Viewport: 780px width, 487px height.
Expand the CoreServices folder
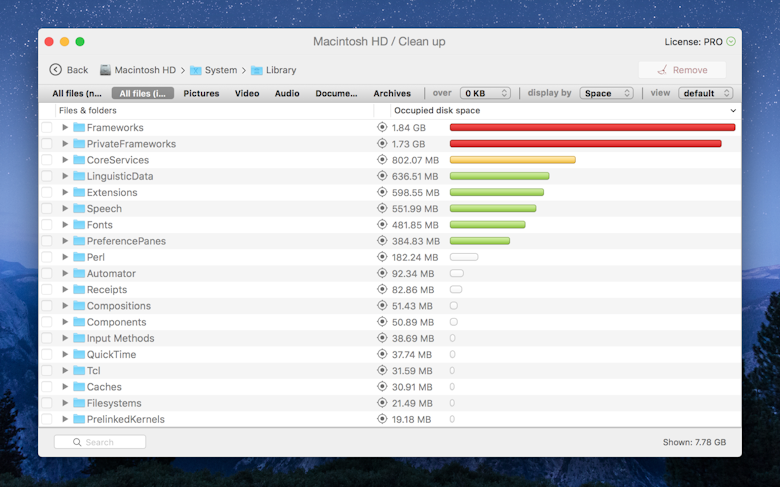pos(65,160)
